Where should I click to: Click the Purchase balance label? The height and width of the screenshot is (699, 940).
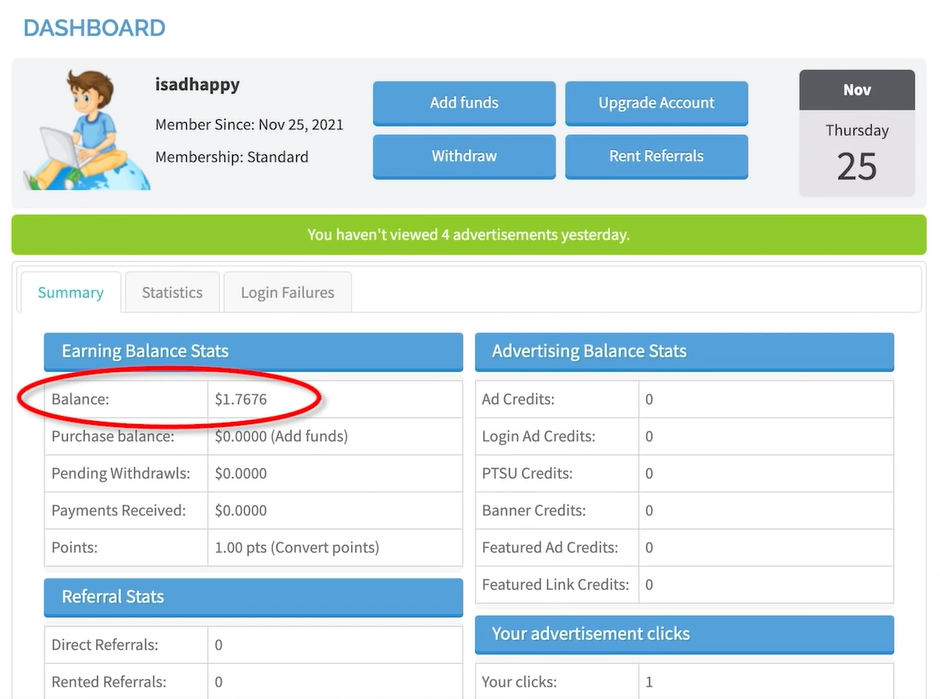(x=113, y=436)
